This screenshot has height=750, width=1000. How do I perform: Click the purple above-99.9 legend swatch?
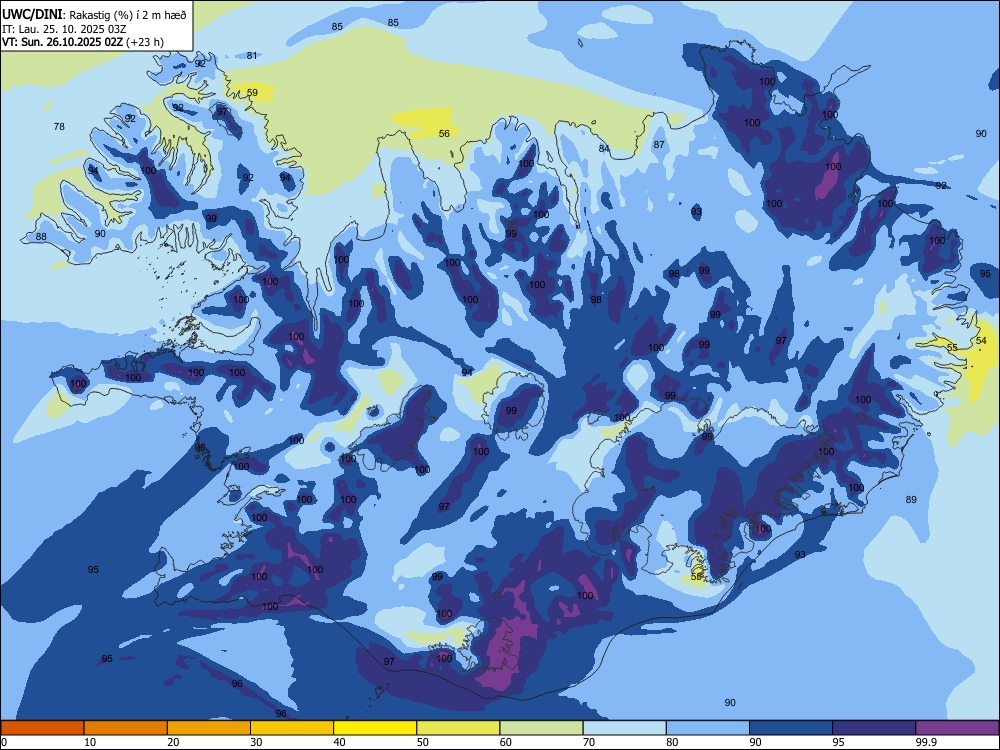[x=957, y=728]
